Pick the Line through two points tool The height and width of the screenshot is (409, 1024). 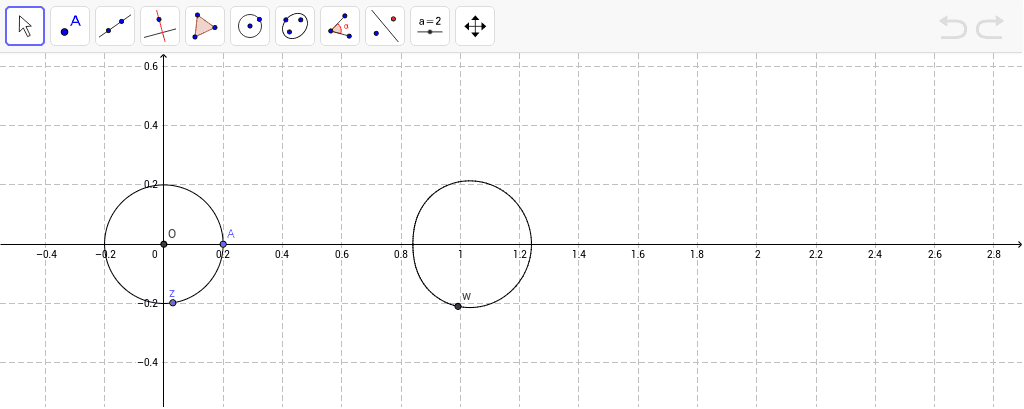[x=115, y=26]
